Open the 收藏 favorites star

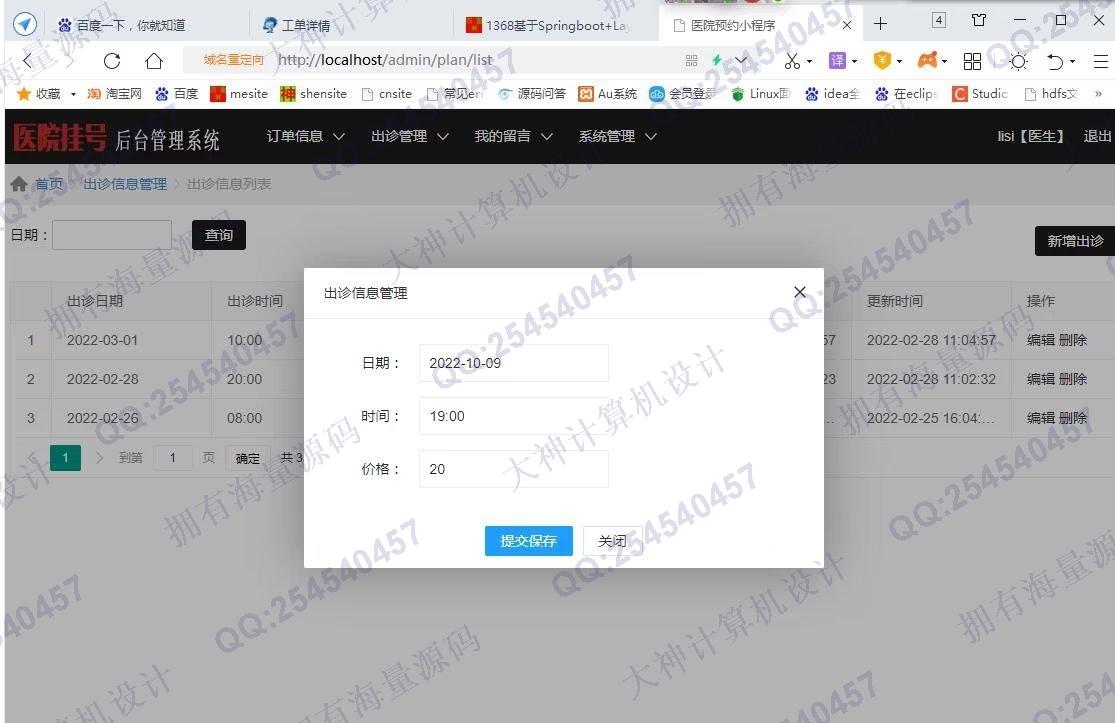(24, 93)
